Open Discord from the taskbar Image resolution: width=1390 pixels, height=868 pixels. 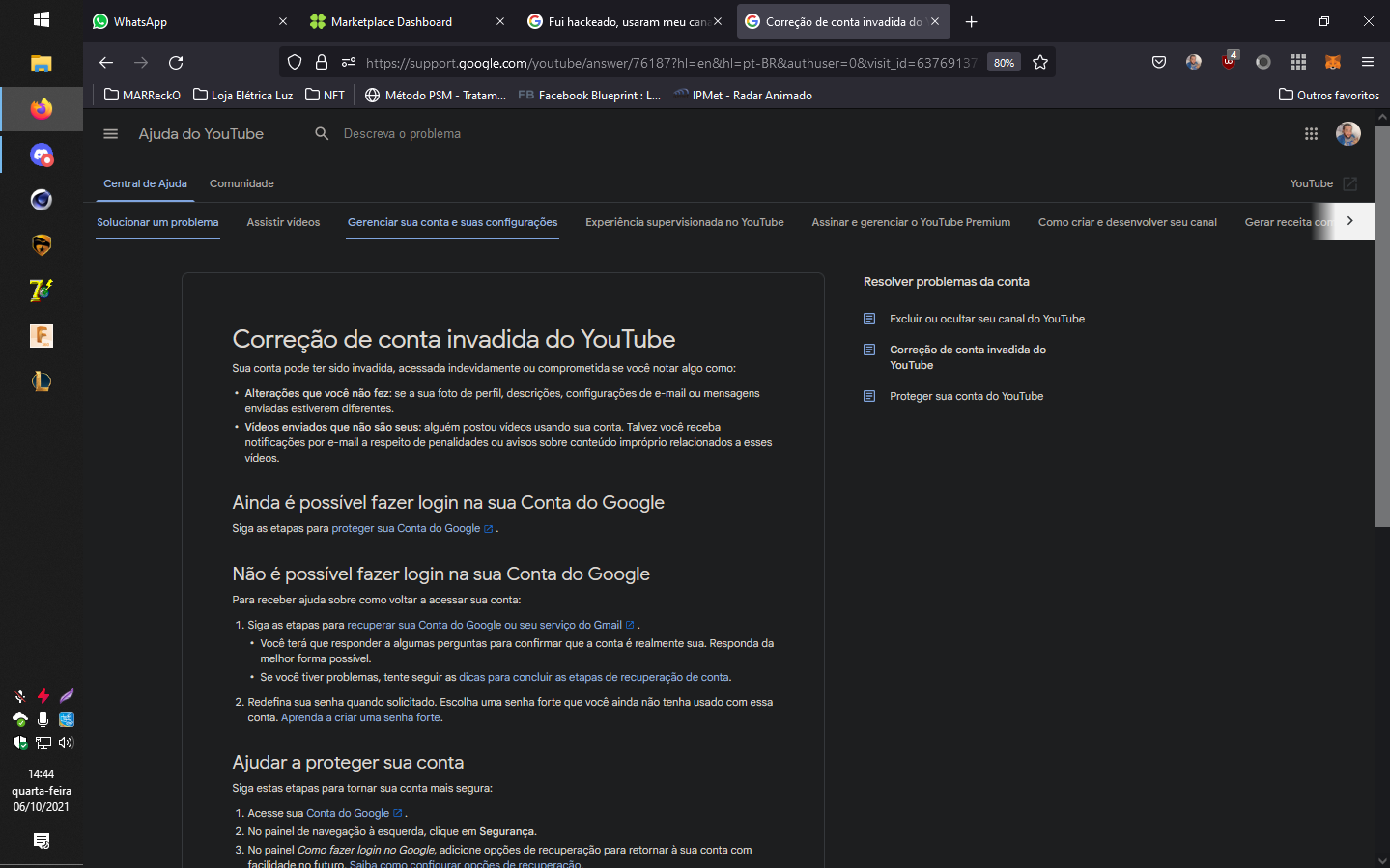click(42, 154)
